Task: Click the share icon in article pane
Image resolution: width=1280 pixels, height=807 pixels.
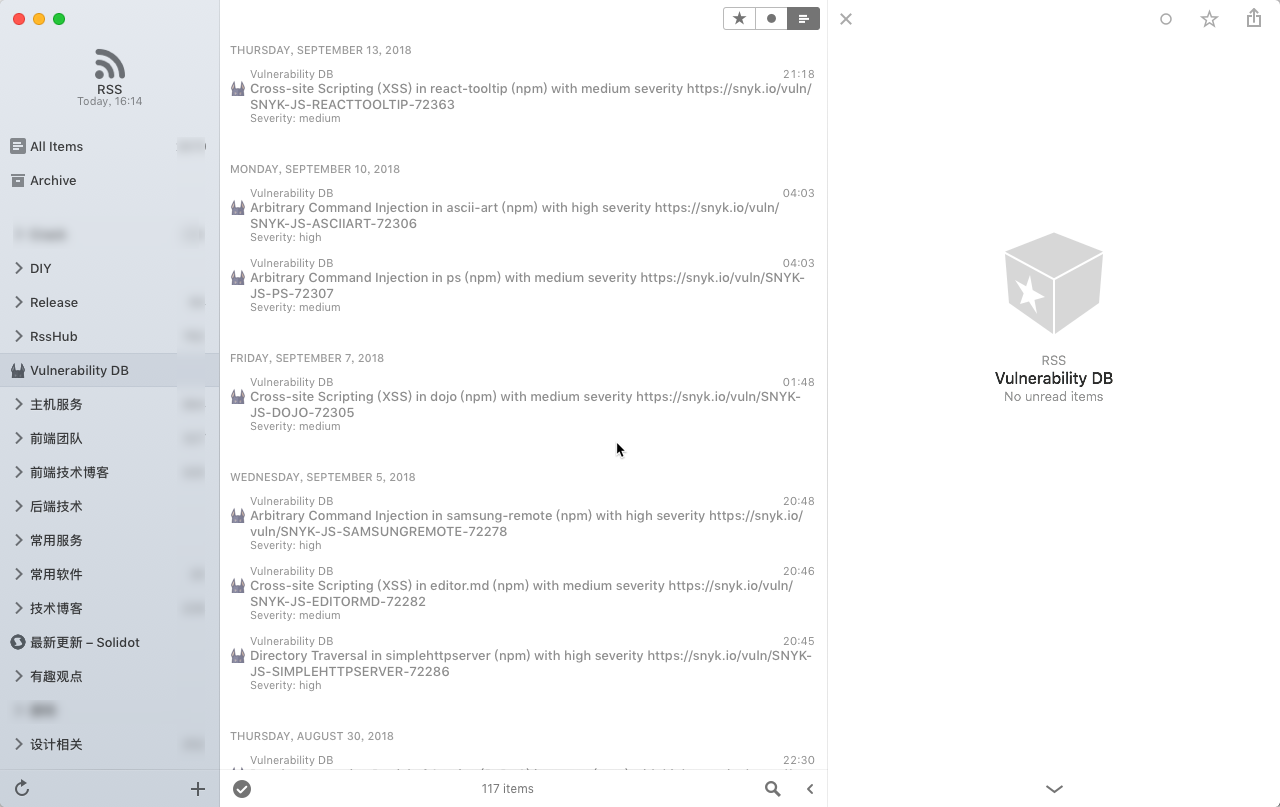Action: [1254, 18]
